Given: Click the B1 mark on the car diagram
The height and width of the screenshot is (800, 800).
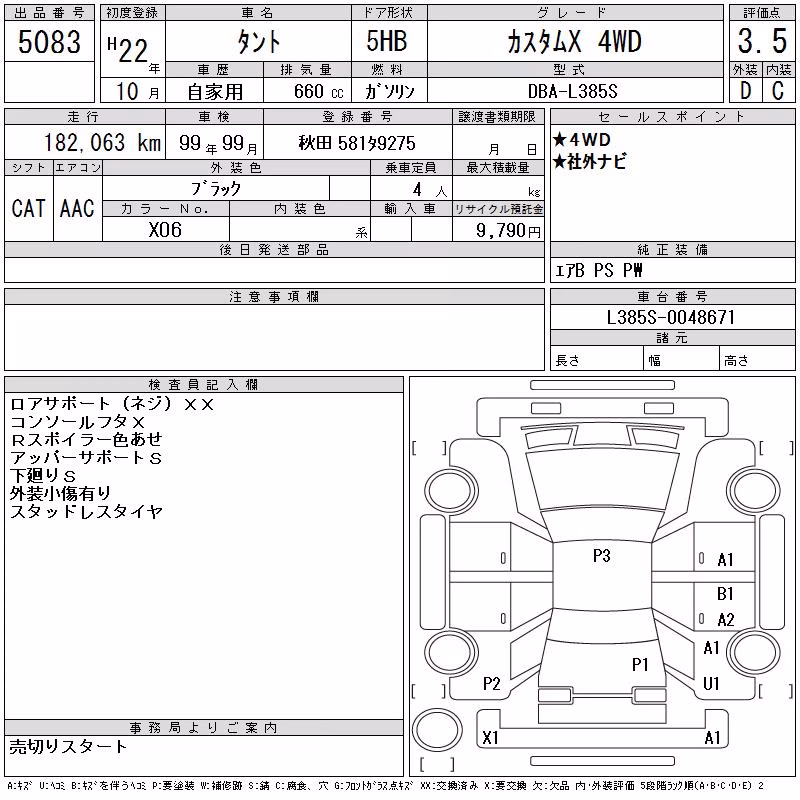Looking at the screenshot, I should (725, 594).
